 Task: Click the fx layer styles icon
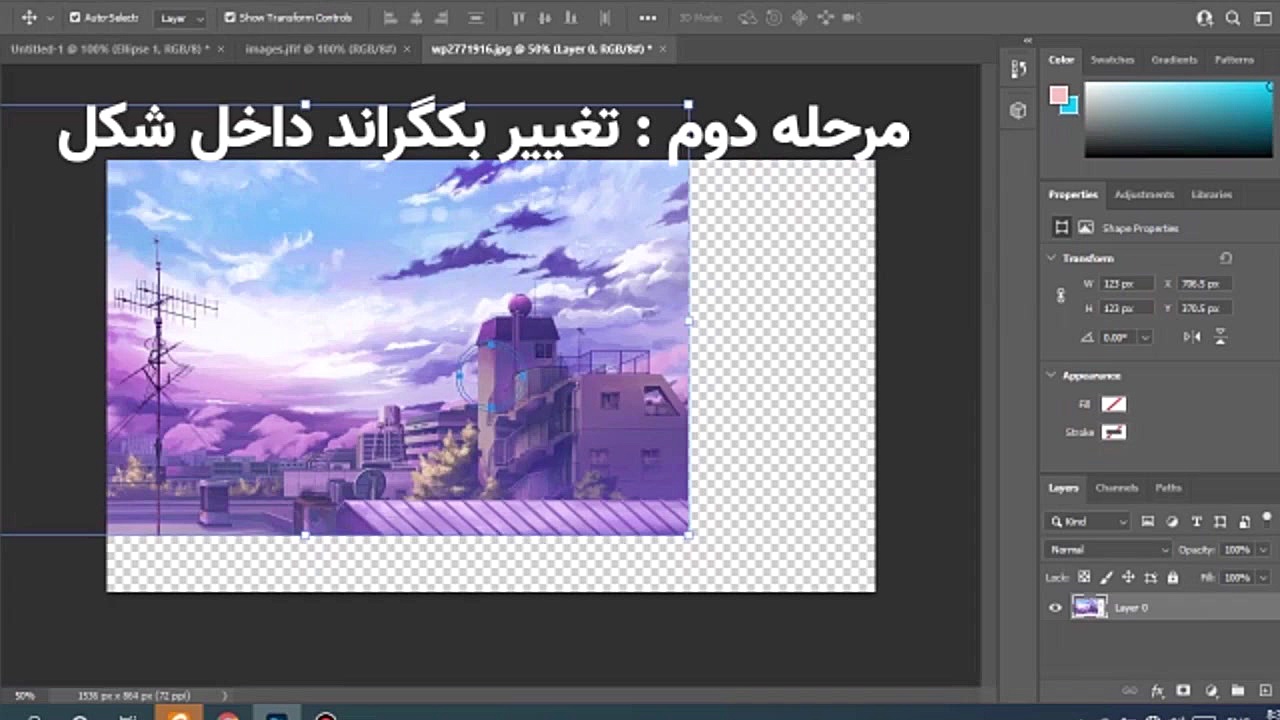click(x=1158, y=690)
